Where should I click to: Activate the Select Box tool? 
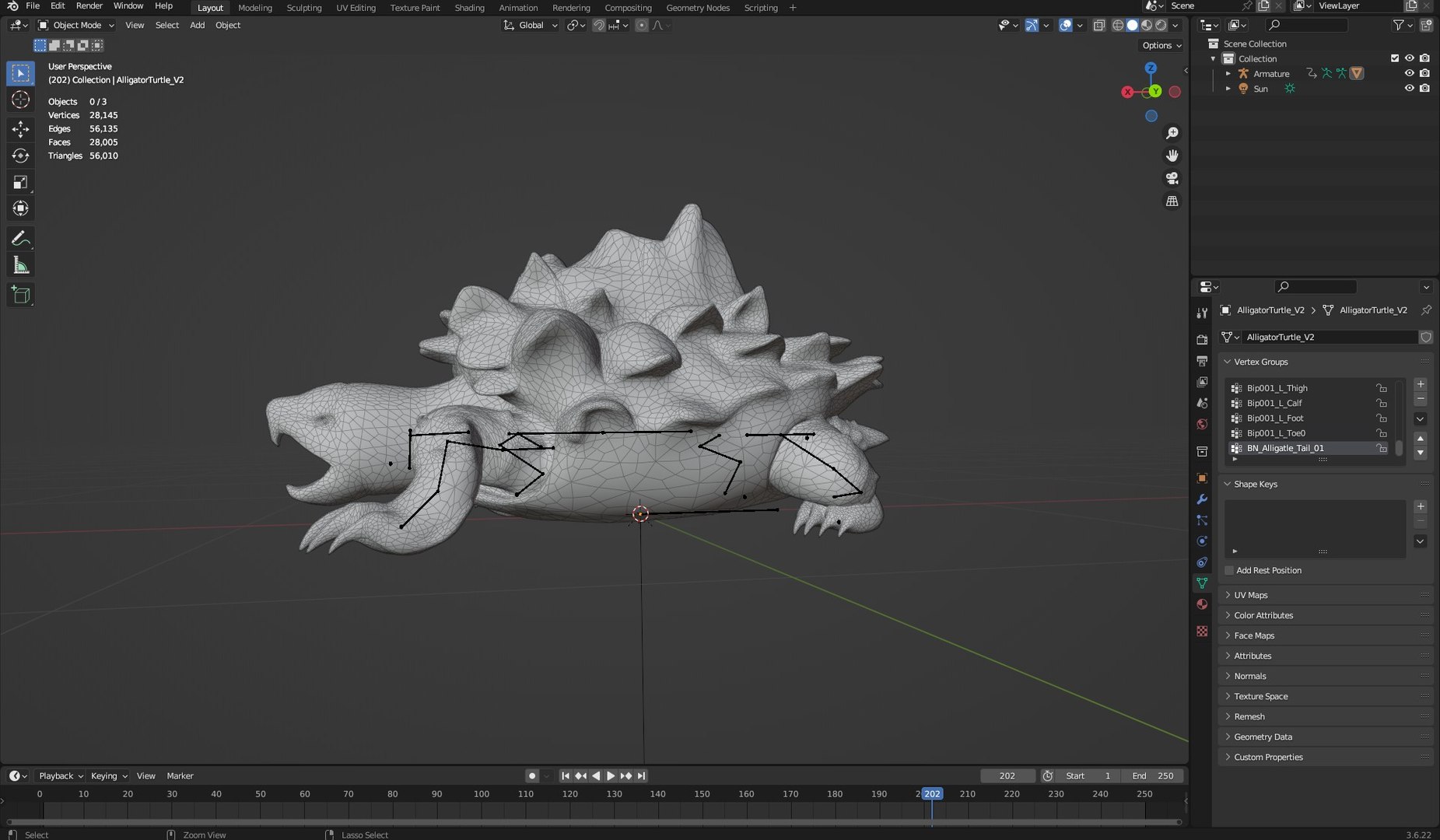click(x=21, y=73)
